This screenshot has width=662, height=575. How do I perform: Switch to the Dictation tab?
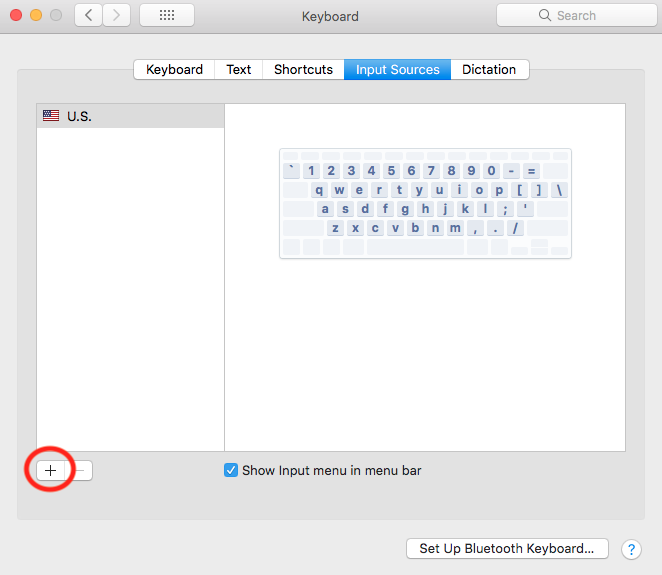coord(489,70)
